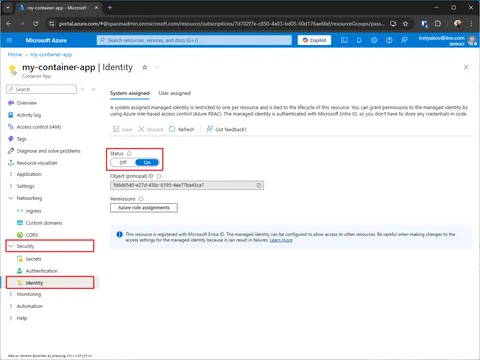
Task: Expand the Automation section
Action: click(x=11, y=306)
